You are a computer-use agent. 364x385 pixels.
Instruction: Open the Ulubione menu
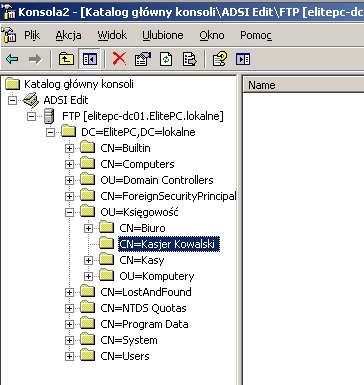point(163,35)
